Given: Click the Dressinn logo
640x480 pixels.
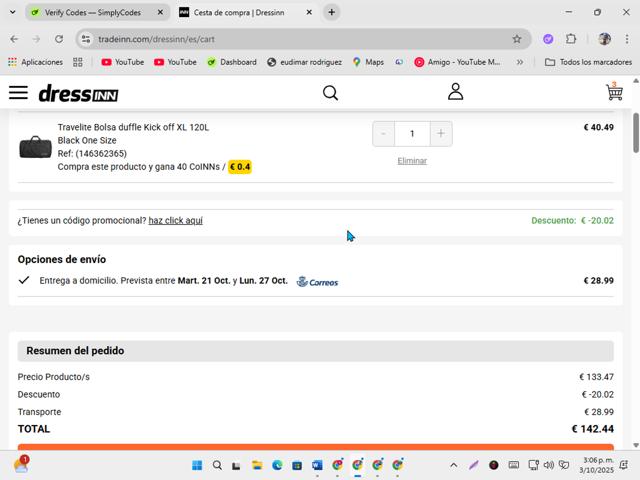Looking at the screenshot, I should tap(78, 93).
